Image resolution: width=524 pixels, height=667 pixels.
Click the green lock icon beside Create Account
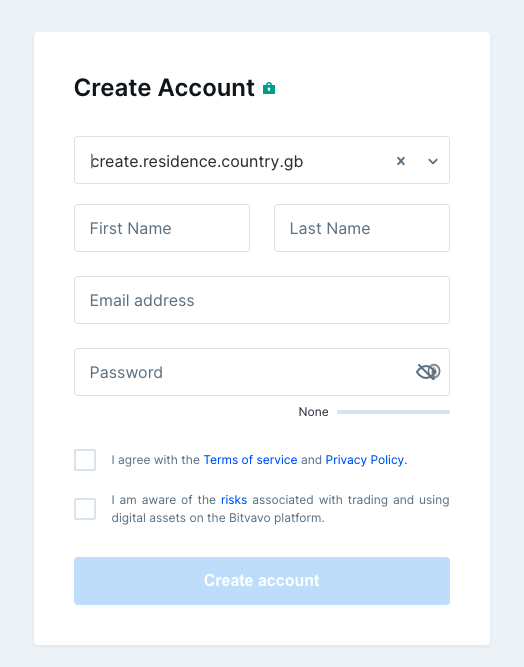269,88
